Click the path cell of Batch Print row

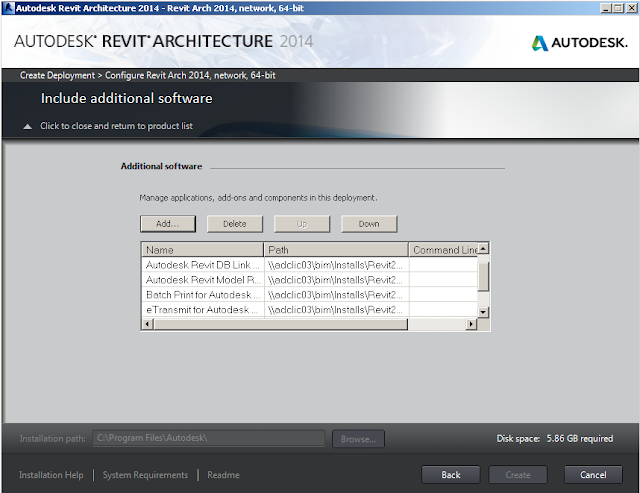click(x=336, y=295)
